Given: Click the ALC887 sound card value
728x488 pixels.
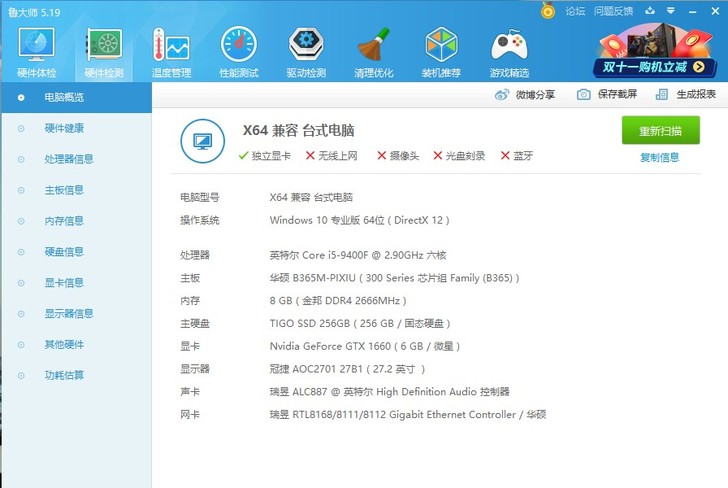Looking at the screenshot, I should tap(390, 392).
